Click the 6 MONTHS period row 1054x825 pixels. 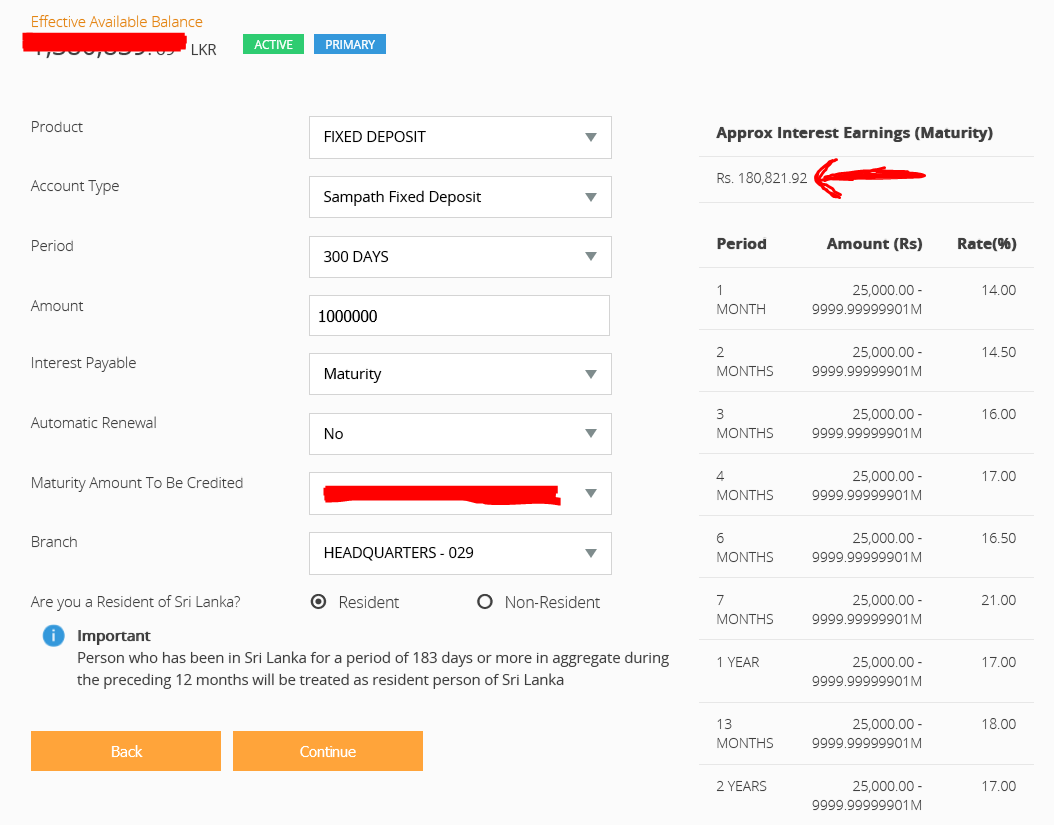(866, 547)
